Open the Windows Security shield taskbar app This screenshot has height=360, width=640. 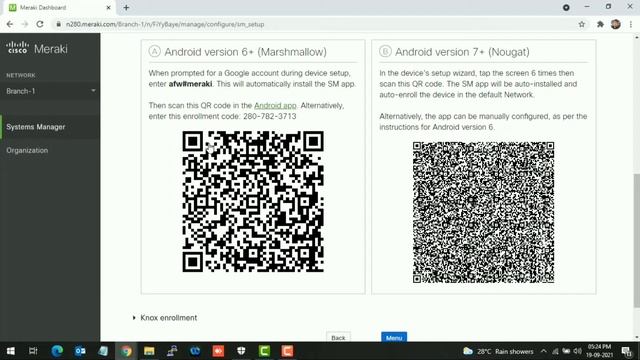[x=241, y=351]
